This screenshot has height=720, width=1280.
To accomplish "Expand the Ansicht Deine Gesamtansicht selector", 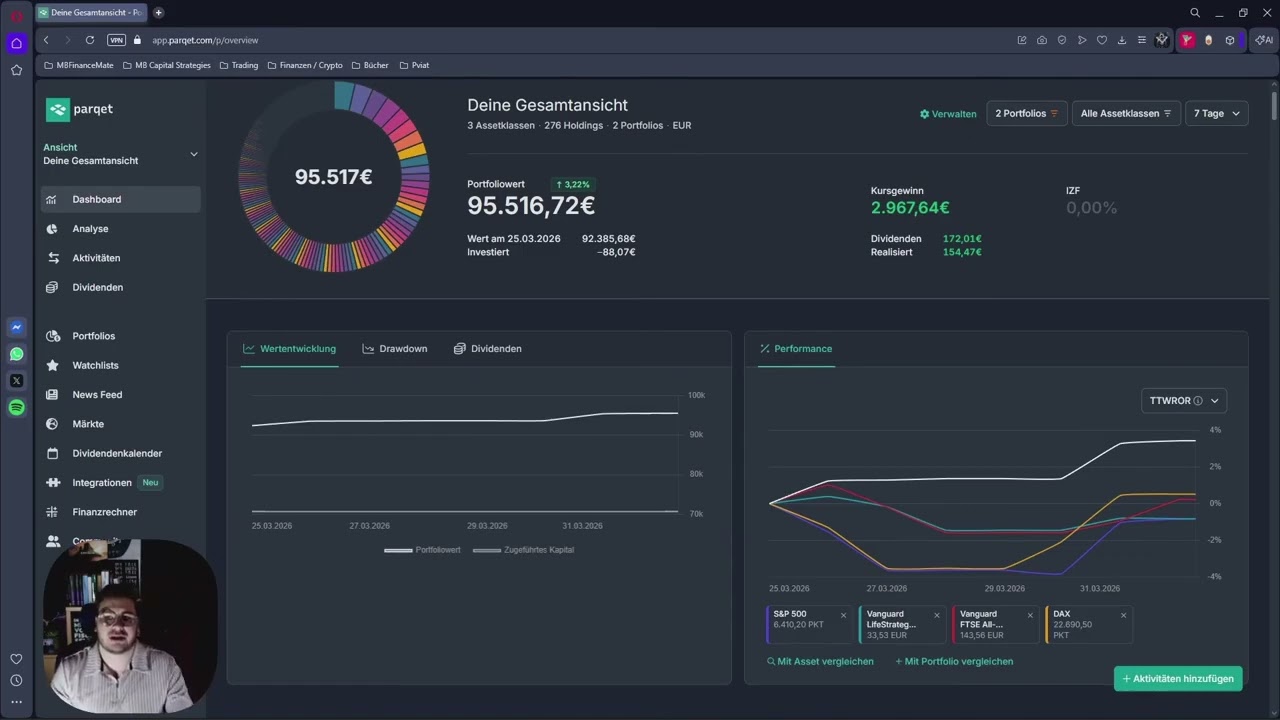I will [120, 154].
